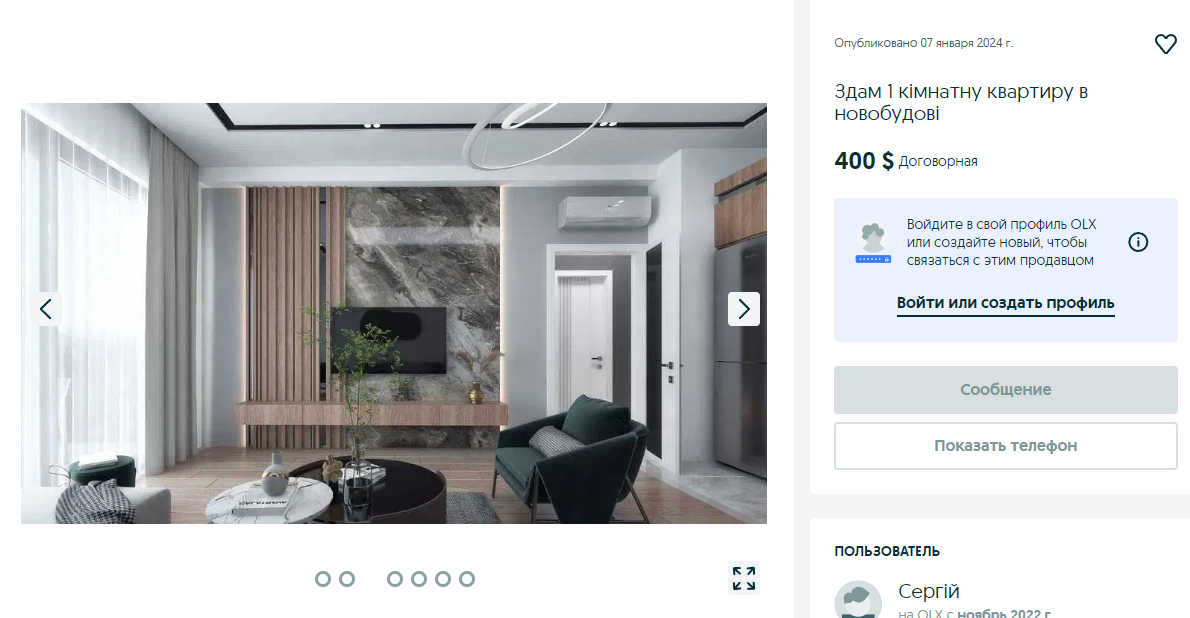
Task: Add listing to favorites with heart icon
Action: (1165, 44)
